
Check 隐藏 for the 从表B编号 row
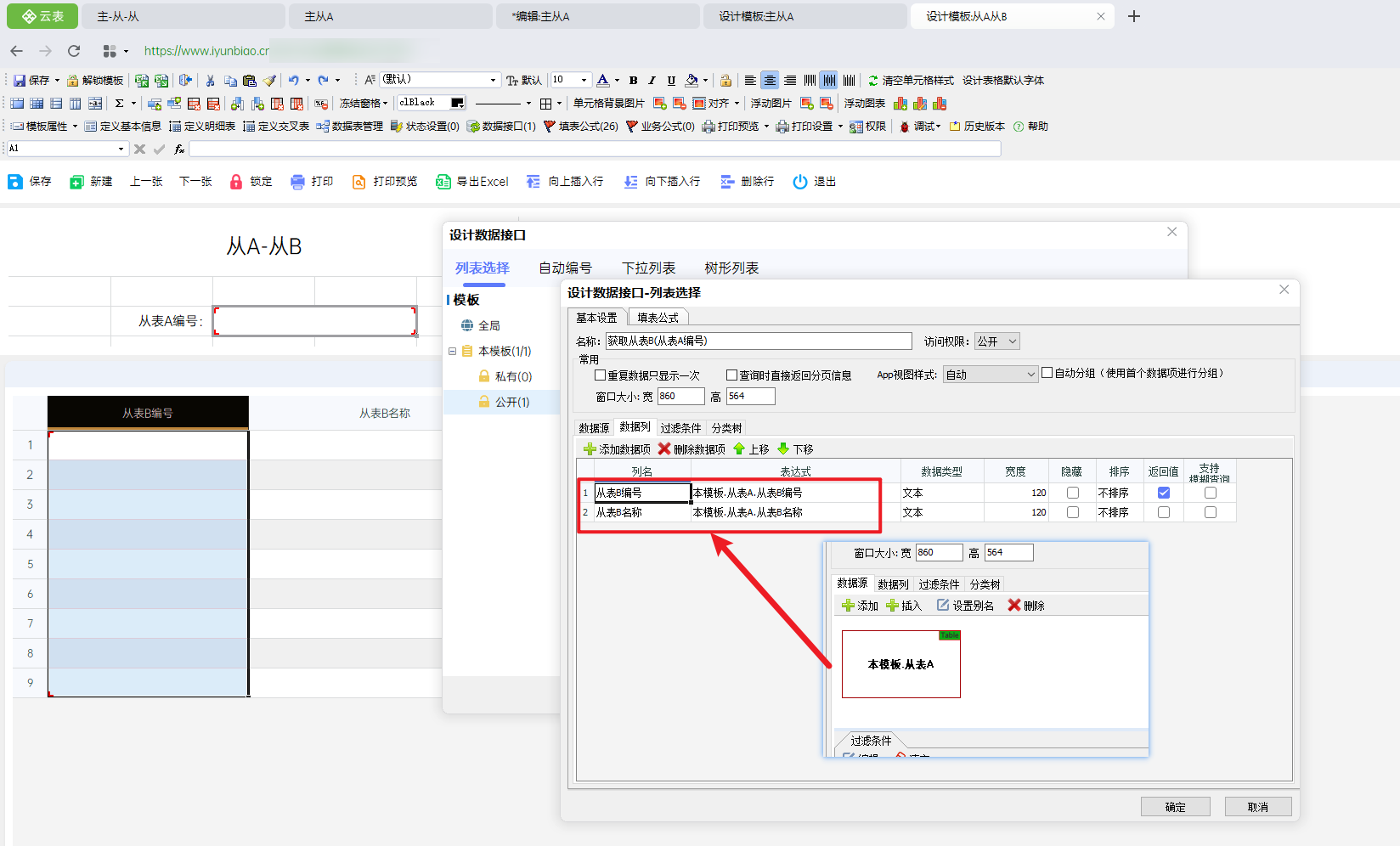(1073, 493)
